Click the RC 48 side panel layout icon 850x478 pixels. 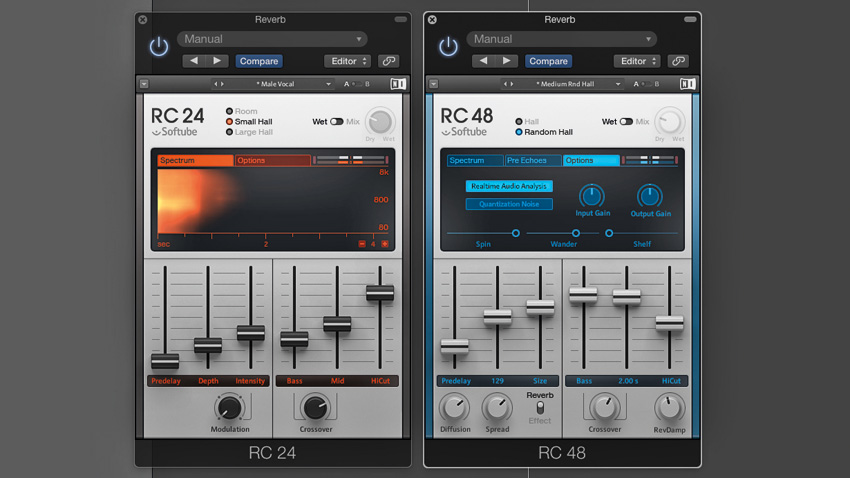coord(687,84)
